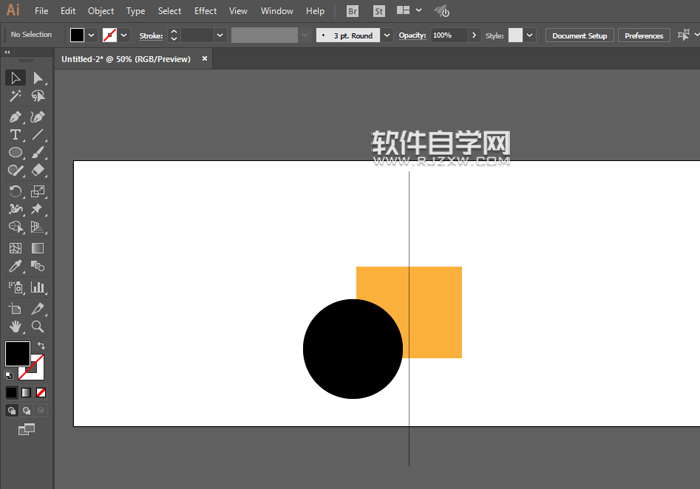Image resolution: width=700 pixels, height=489 pixels.
Task: Expand the Opacity percentage dropdown
Action: pyautogui.click(x=472, y=35)
